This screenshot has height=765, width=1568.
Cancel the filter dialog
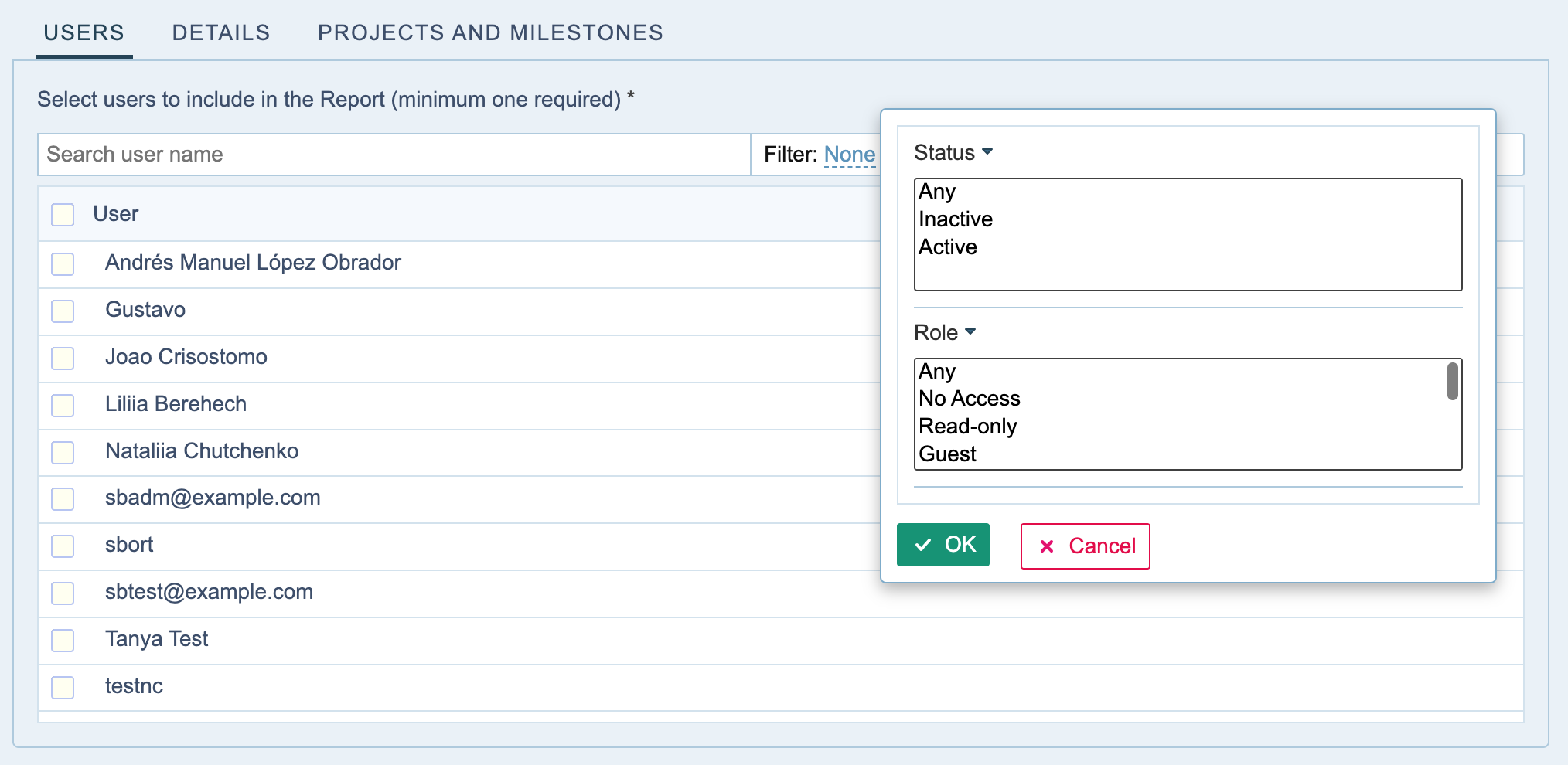[1085, 546]
